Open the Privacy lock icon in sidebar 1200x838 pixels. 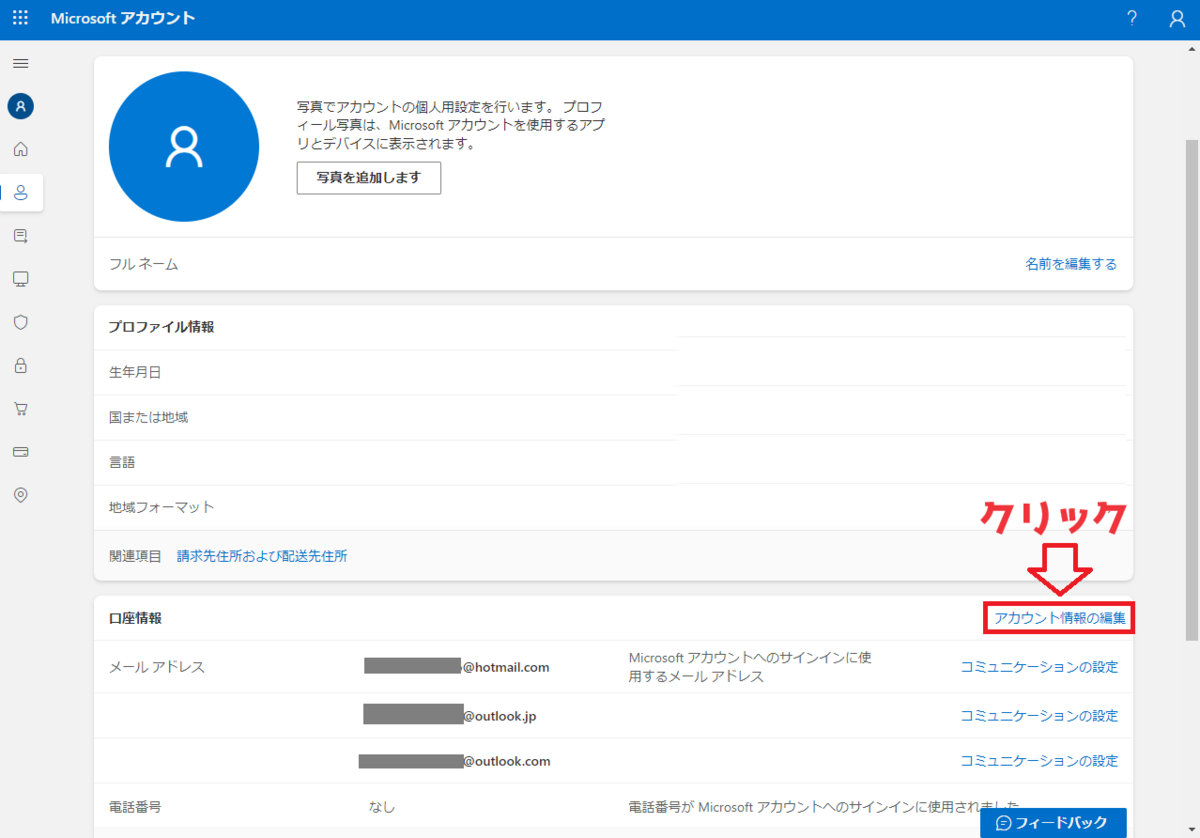pyautogui.click(x=20, y=366)
